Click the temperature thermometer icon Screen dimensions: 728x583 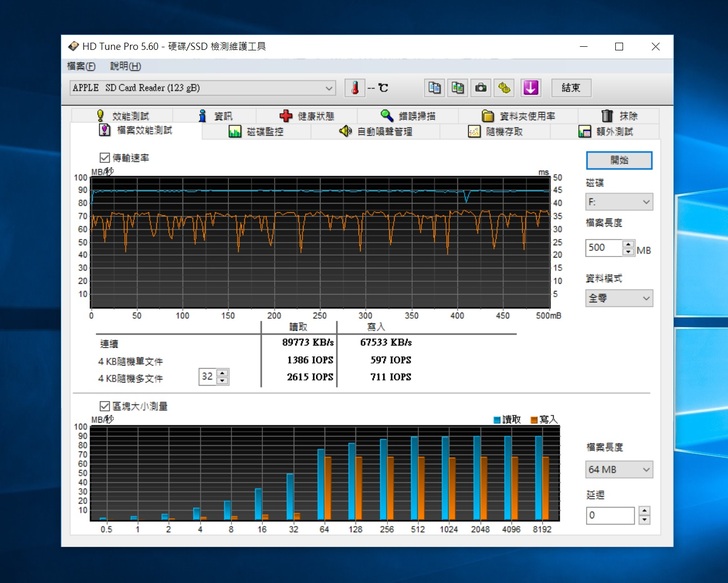pyautogui.click(x=355, y=88)
